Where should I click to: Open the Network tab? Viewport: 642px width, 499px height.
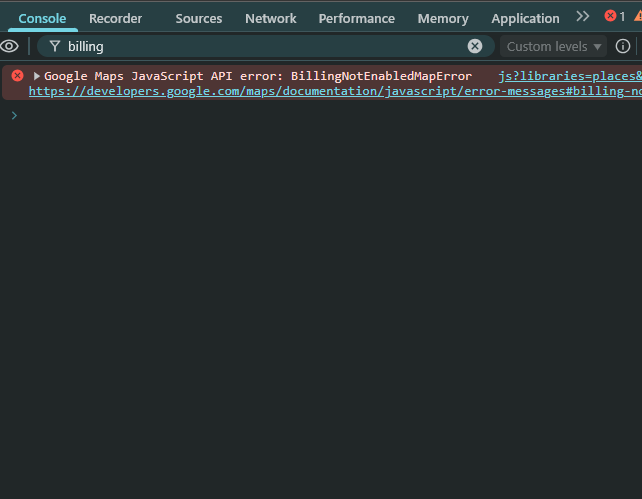270,18
